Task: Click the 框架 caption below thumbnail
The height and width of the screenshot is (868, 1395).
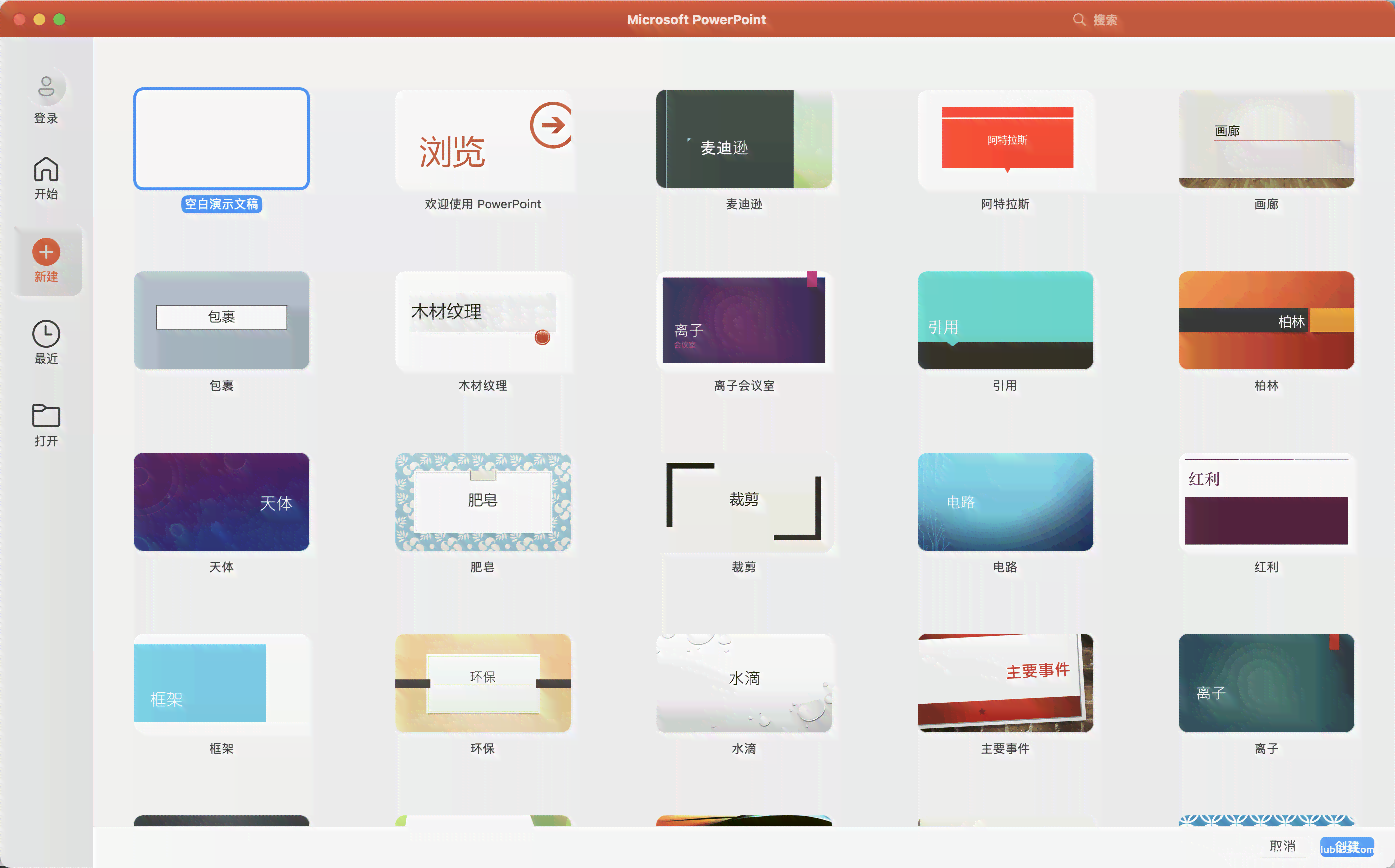Action: 222,749
